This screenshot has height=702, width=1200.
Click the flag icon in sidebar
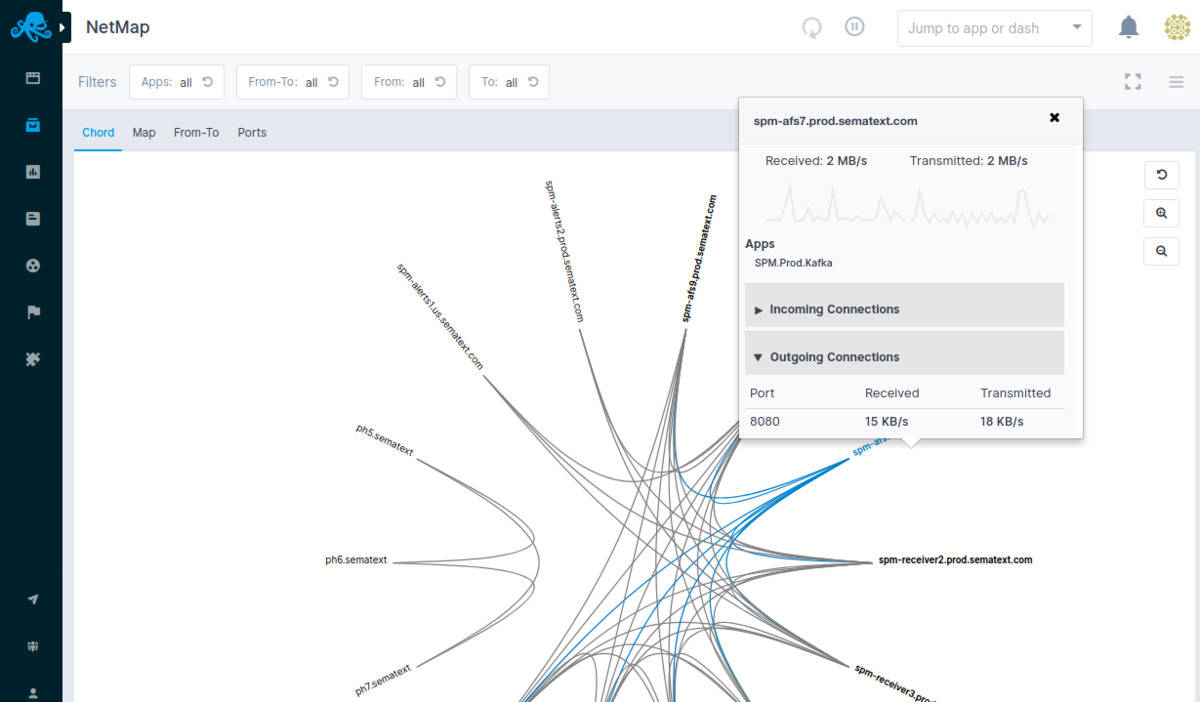tap(33, 312)
